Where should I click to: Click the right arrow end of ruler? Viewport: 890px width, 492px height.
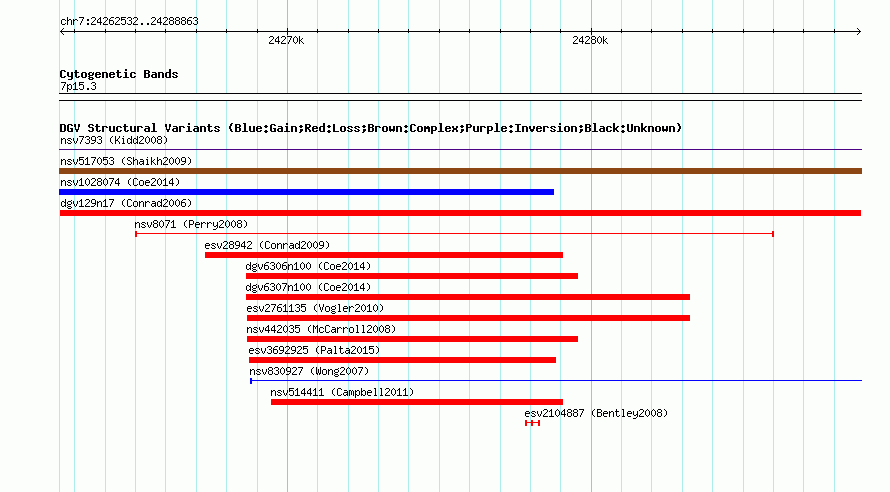(859, 32)
